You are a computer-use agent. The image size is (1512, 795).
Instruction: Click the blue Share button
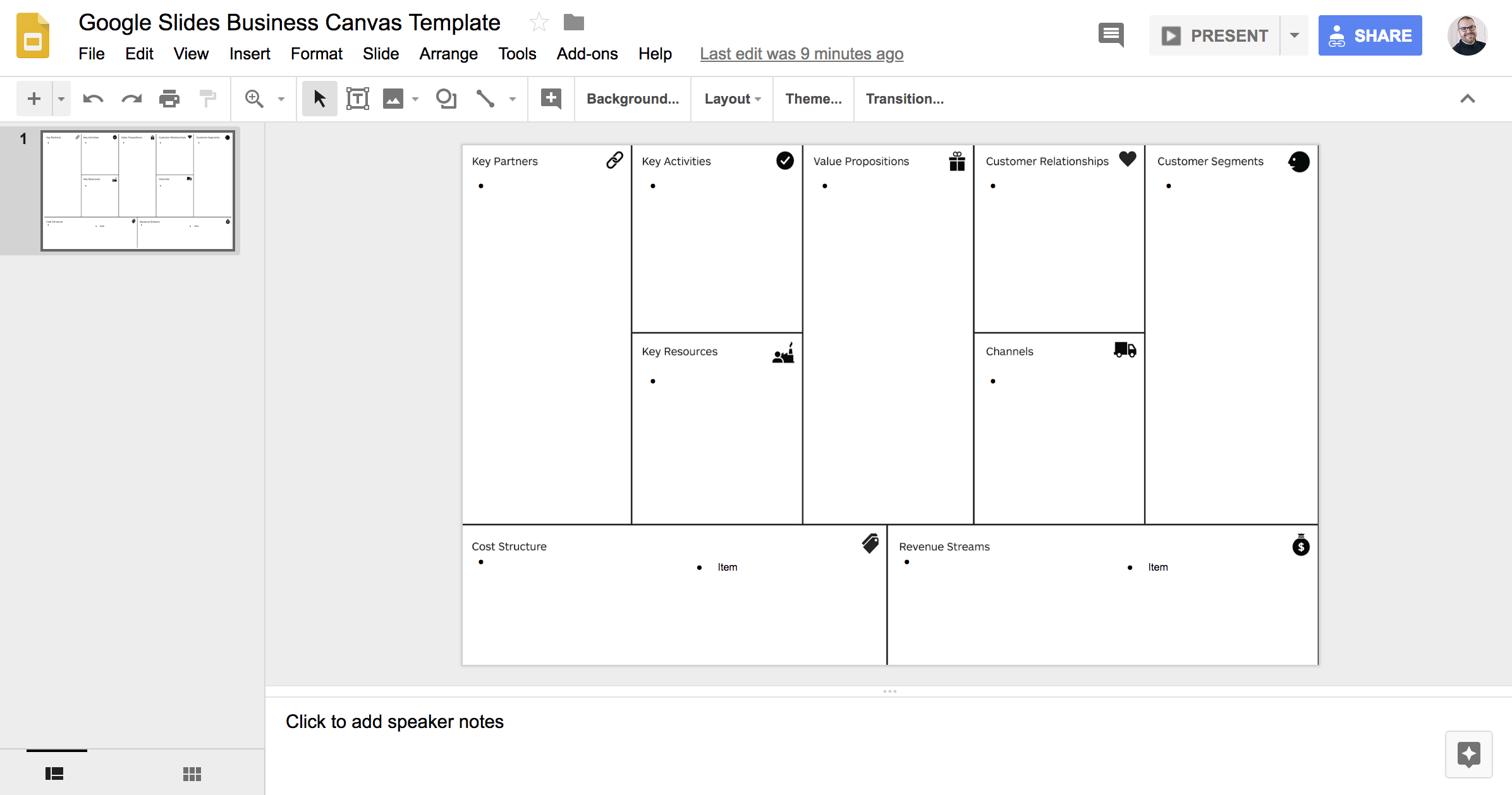[1370, 35]
